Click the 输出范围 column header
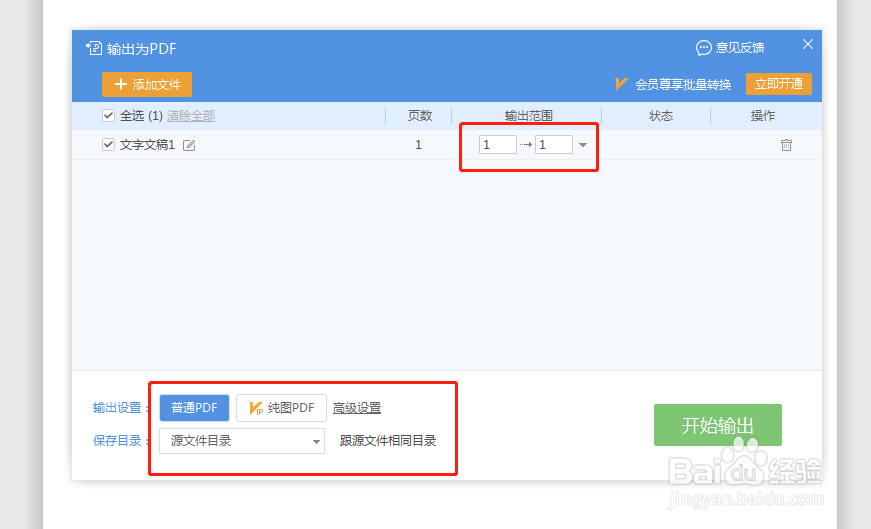This screenshot has height=529, width=871. pyautogui.click(x=528, y=116)
